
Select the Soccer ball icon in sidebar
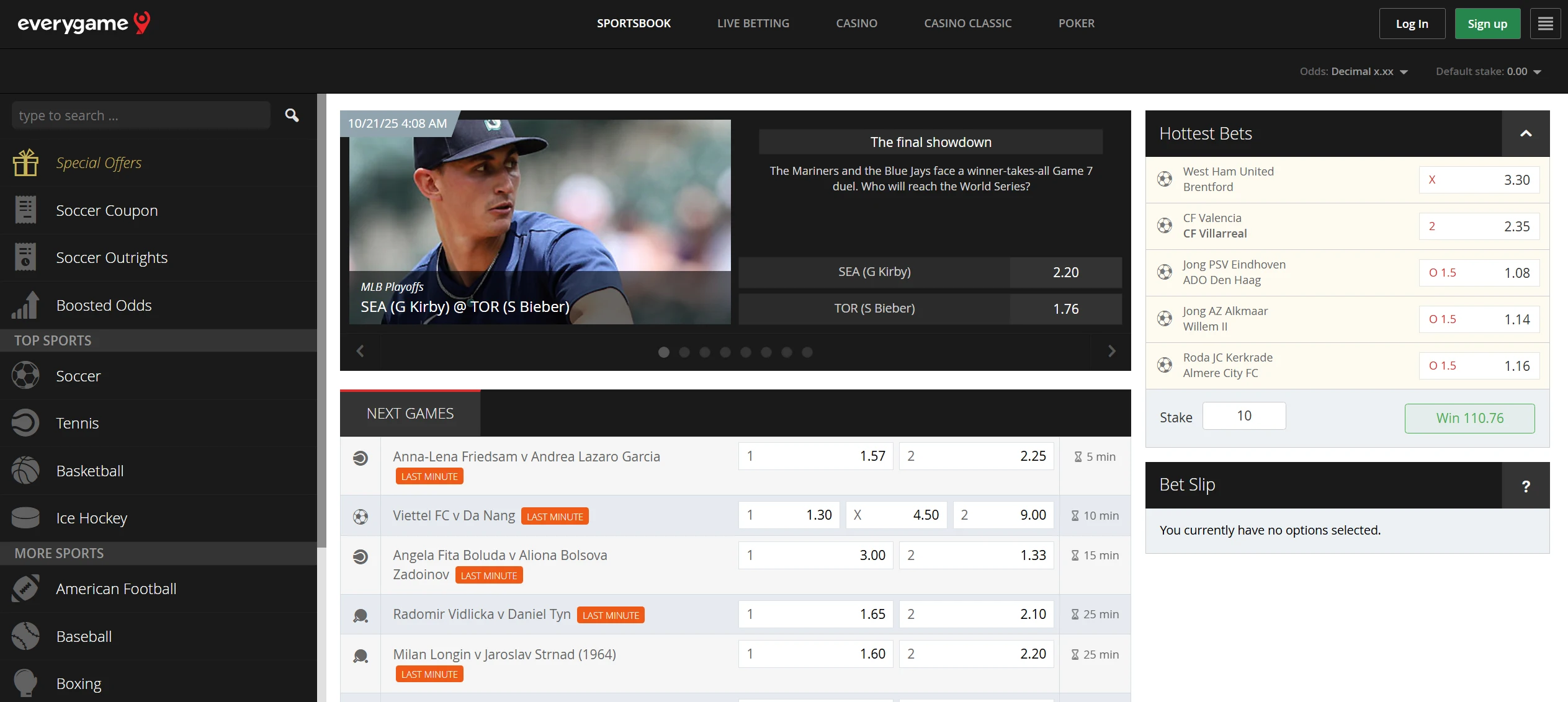point(25,376)
